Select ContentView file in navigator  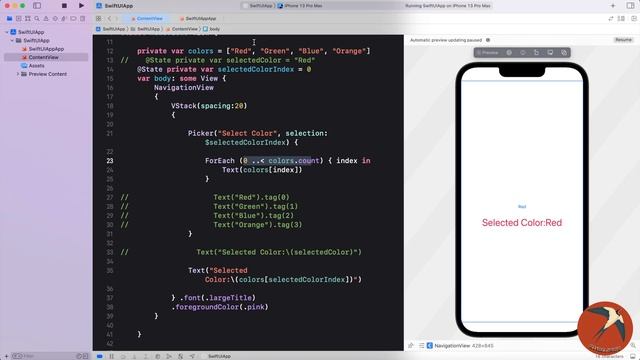(x=46, y=57)
